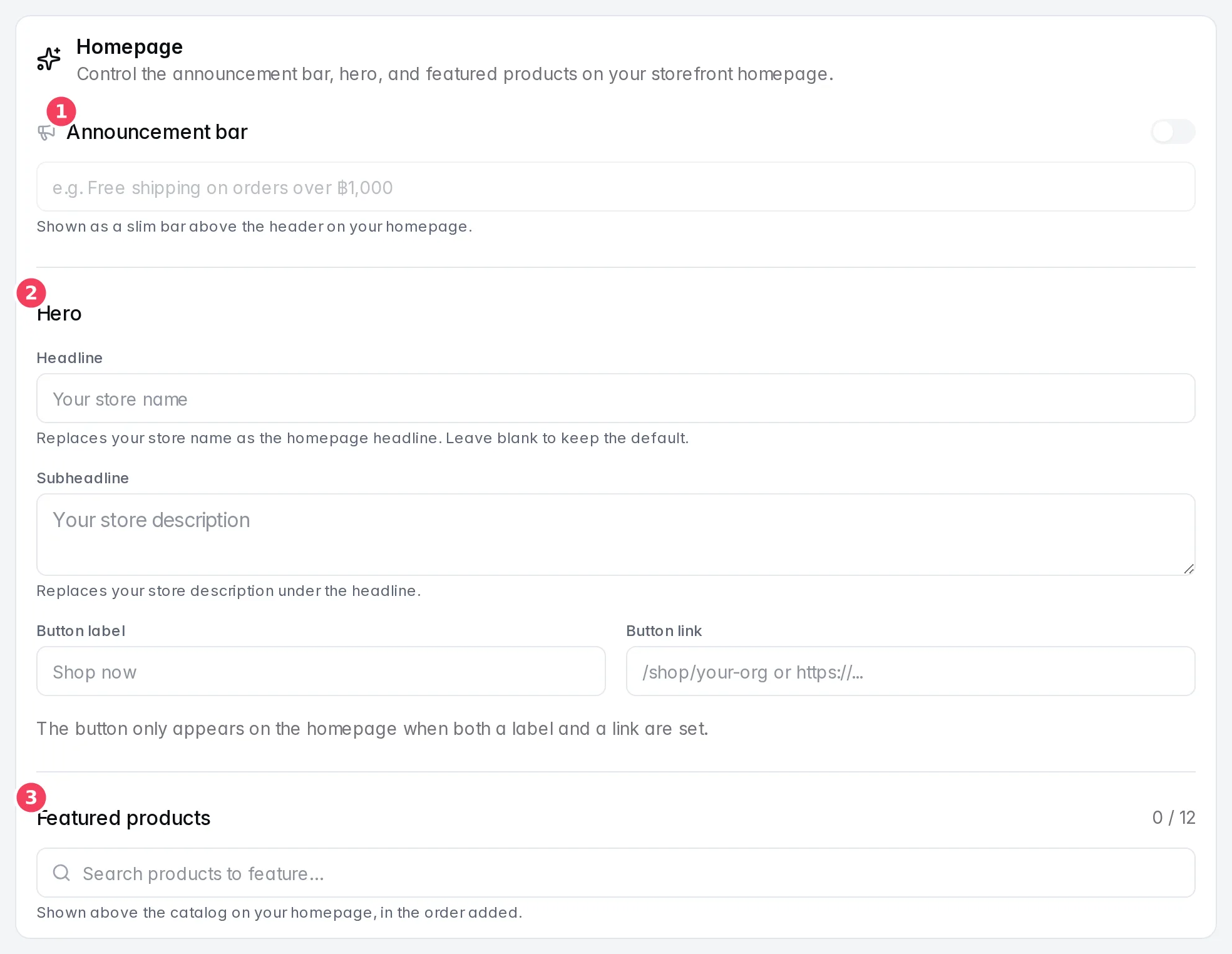Image resolution: width=1232 pixels, height=954 pixels.
Task: Click the megaphone icon by Announcement bar
Action: [46, 132]
